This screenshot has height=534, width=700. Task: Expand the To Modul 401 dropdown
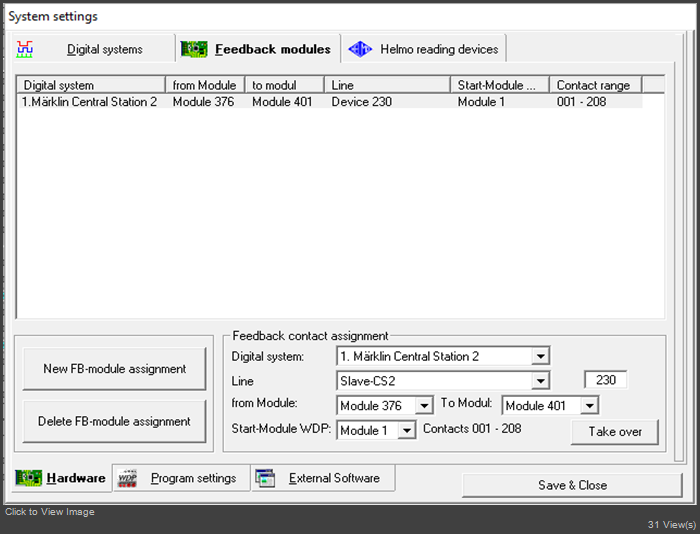click(x=589, y=405)
